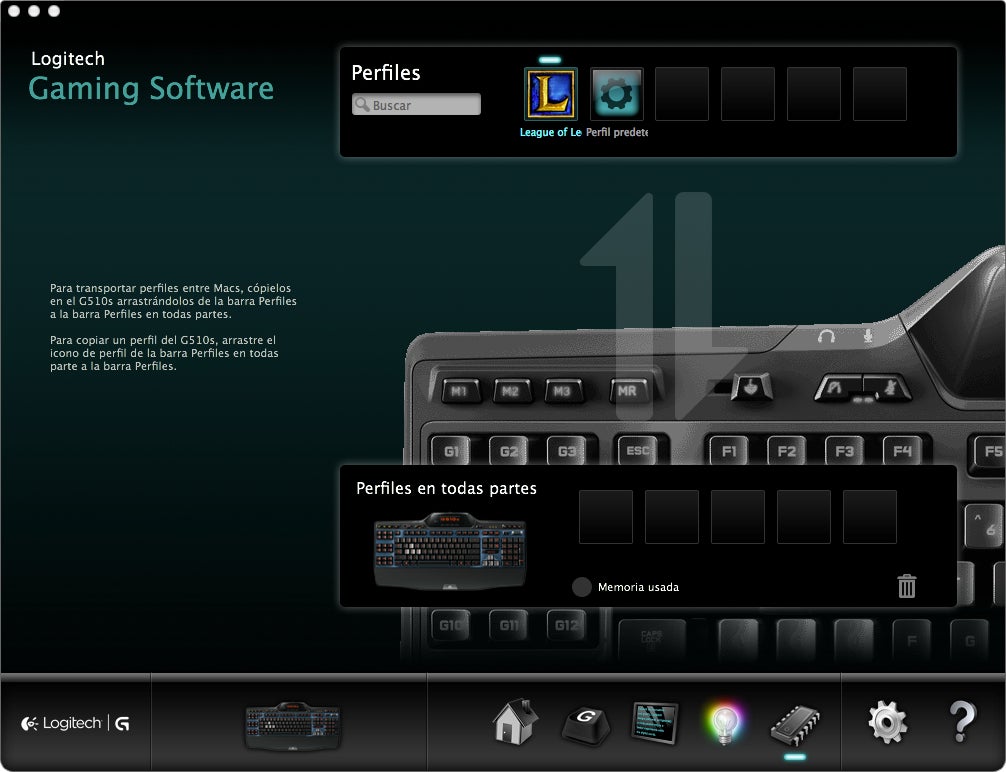The width and height of the screenshot is (1006, 772).
Task: Select the Perfil predeterminado gear profile
Action: (x=617, y=94)
